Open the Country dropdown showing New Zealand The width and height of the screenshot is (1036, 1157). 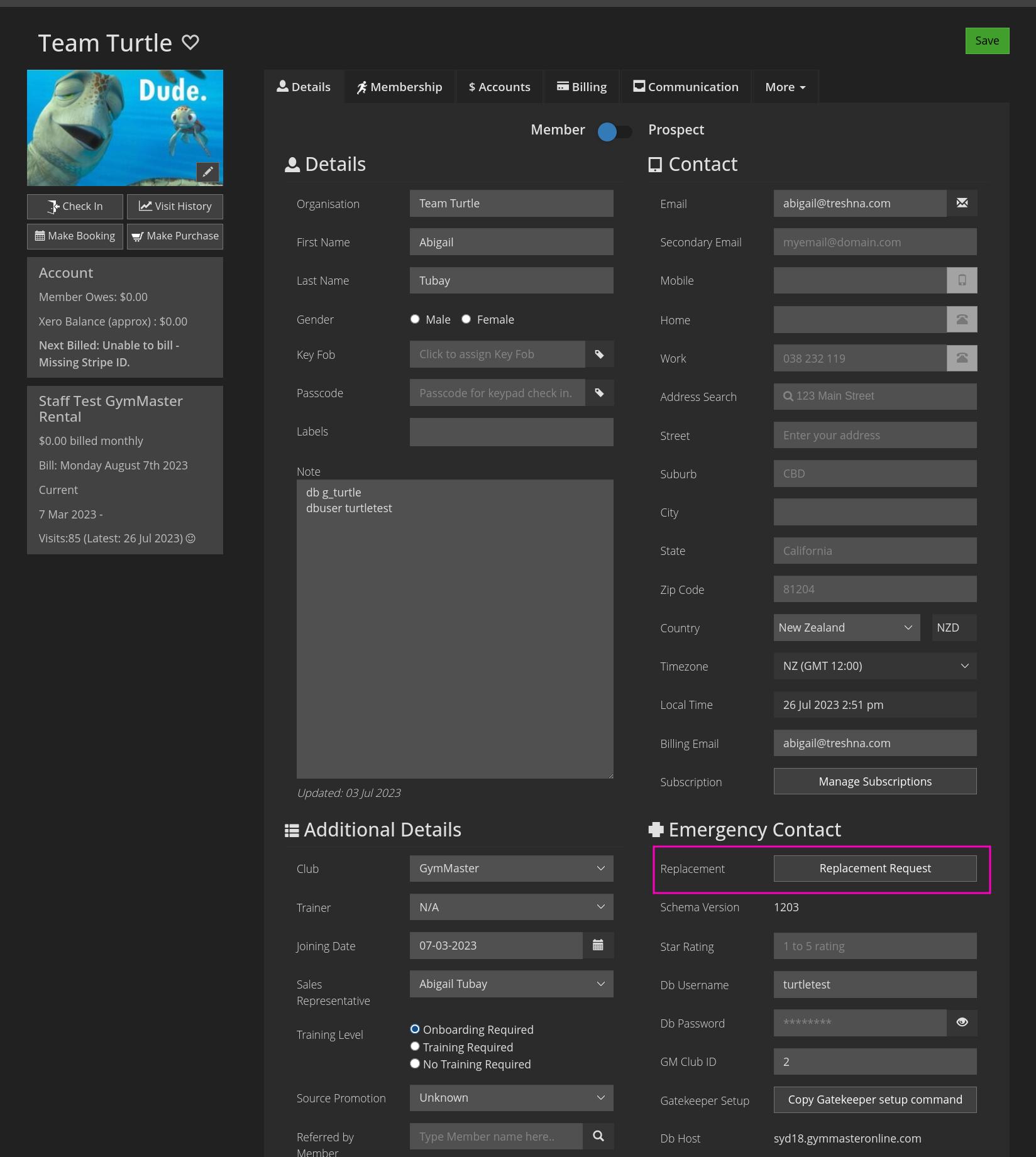(846, 628)
